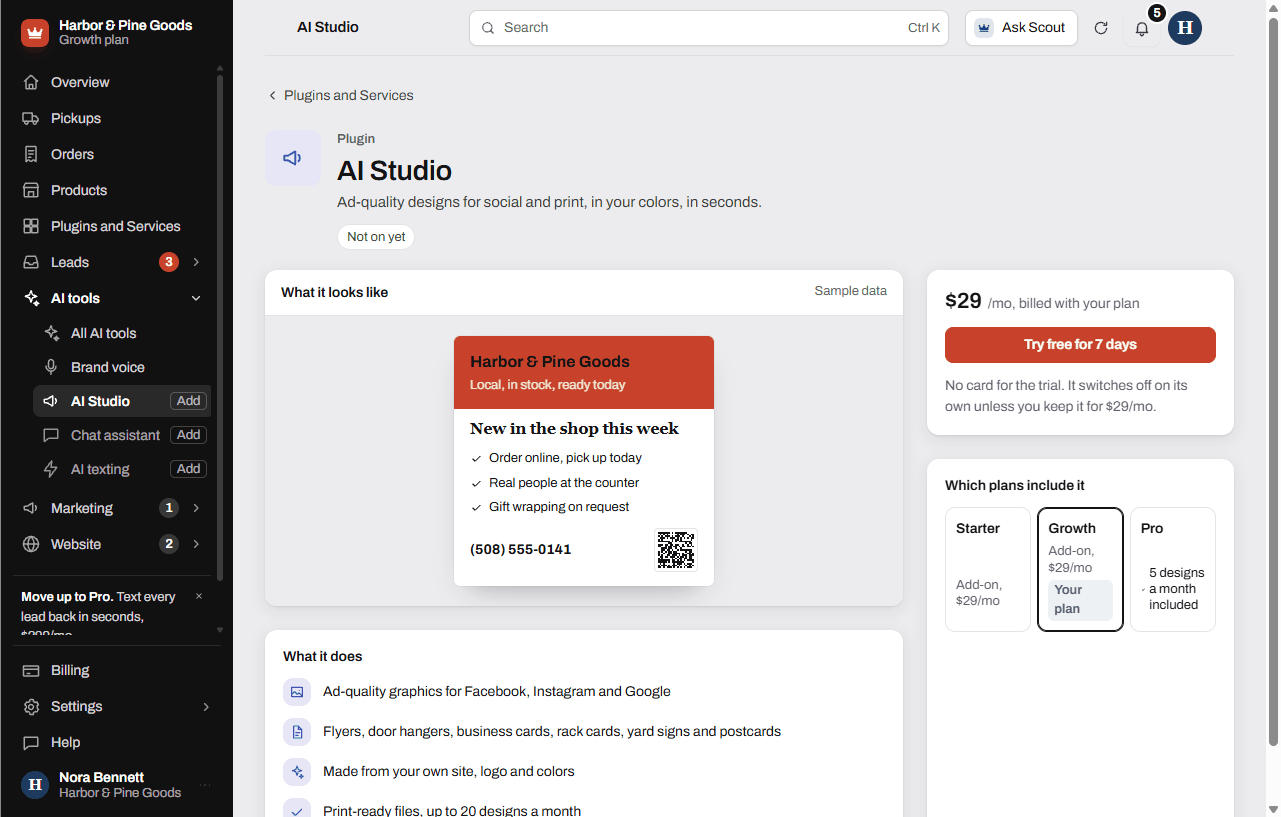Click Try free for 7 days
The image size is (1281, 817).
1080,345
